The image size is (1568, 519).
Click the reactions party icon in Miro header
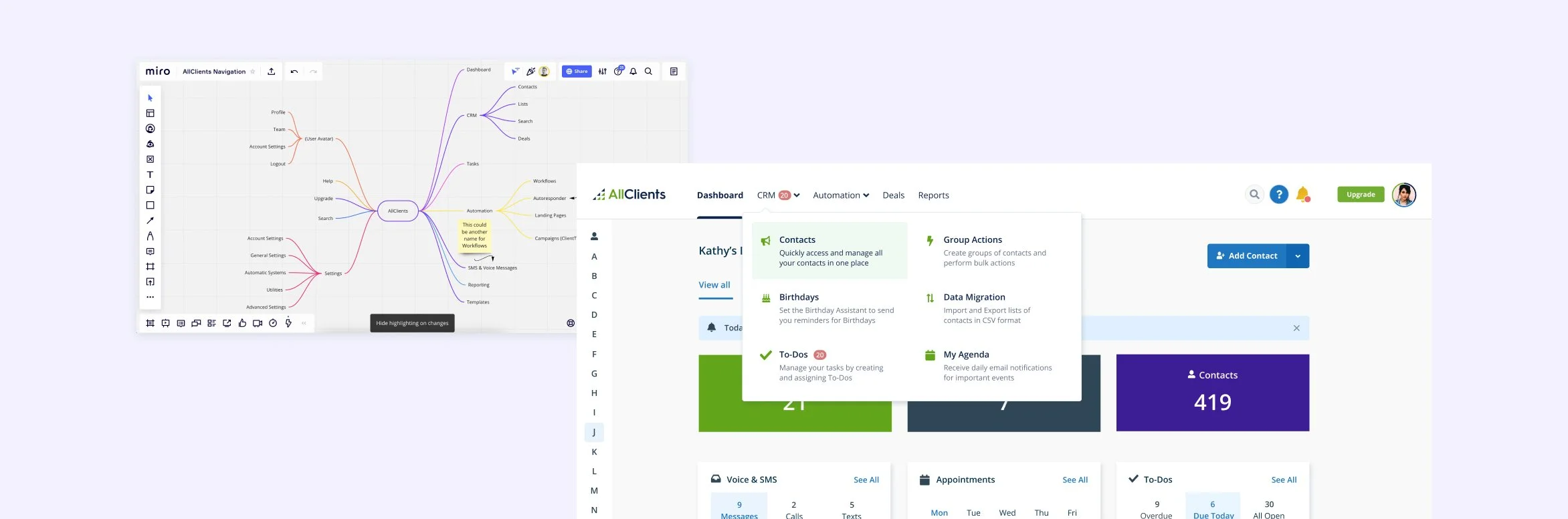click(530, 72)
